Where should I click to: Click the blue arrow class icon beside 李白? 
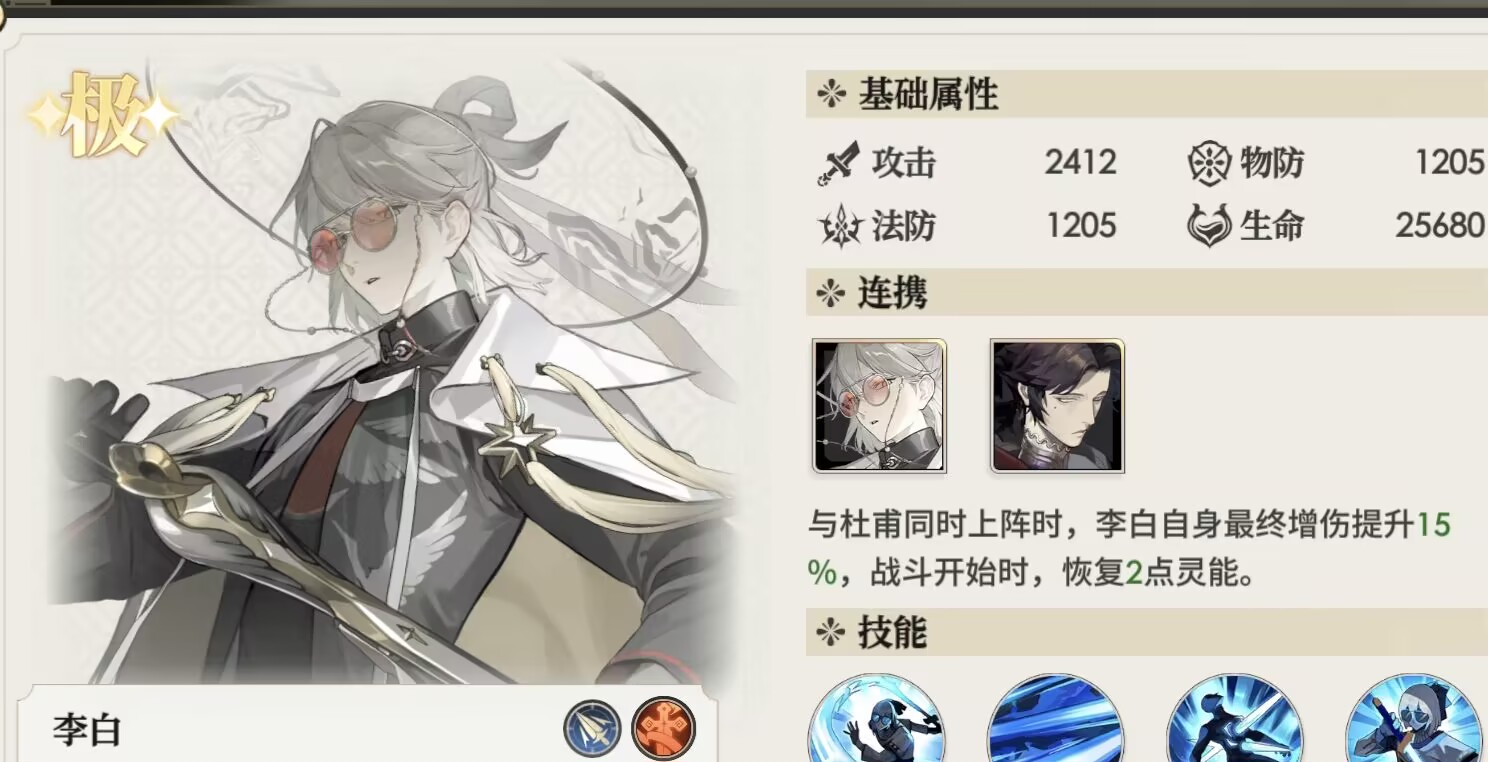[592, 727]
